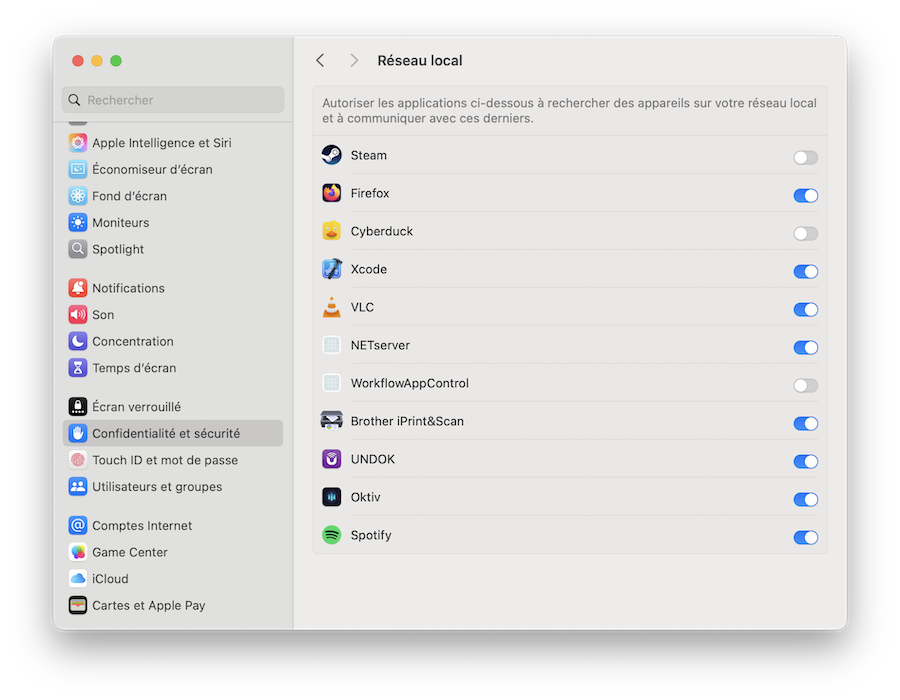Click the Spotlight magnifier icon in sidebar
The height and width of the screenshot is (700, 900).
pyautogui.click(x=78, y=249)
